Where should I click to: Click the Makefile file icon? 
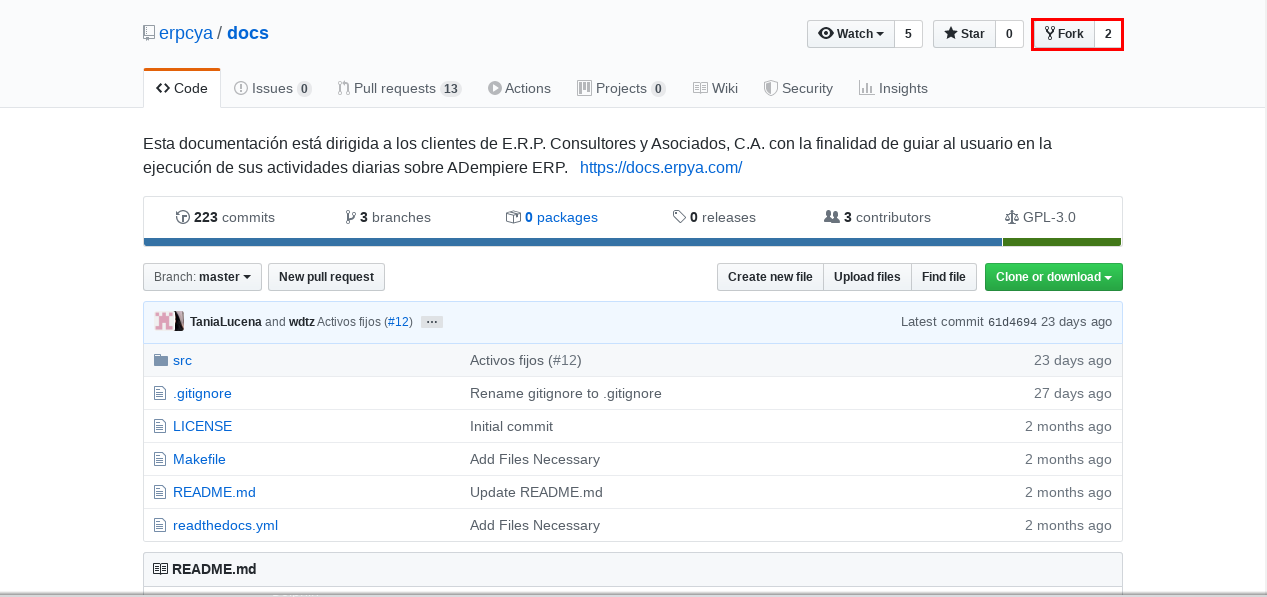point(160,459)
